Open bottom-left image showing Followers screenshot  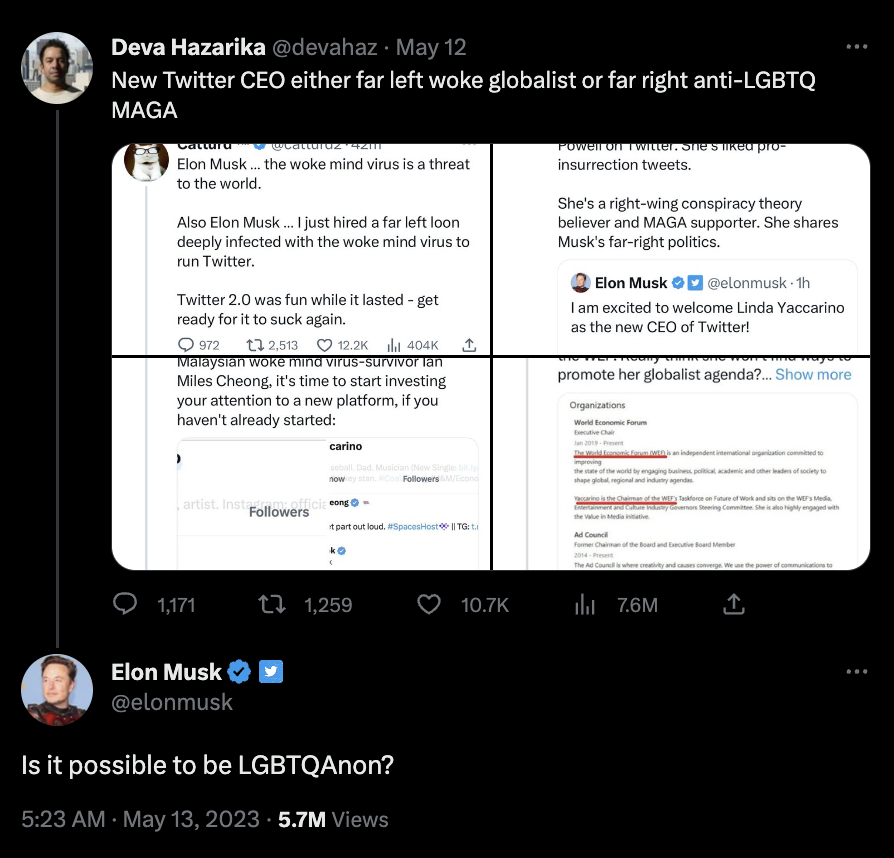301,464
